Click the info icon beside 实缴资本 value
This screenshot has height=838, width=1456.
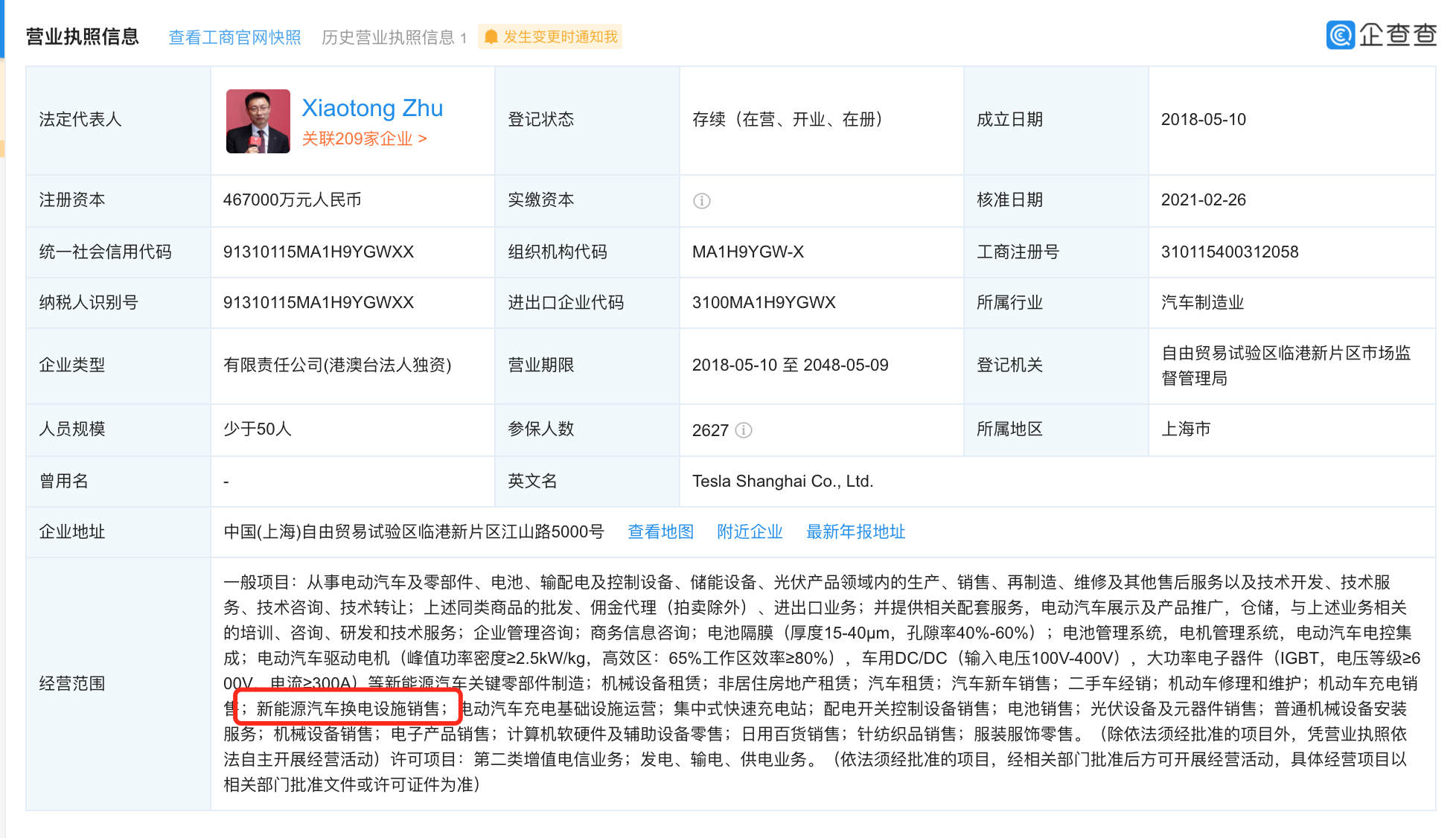pyautogui.click(x=701, y=201)
